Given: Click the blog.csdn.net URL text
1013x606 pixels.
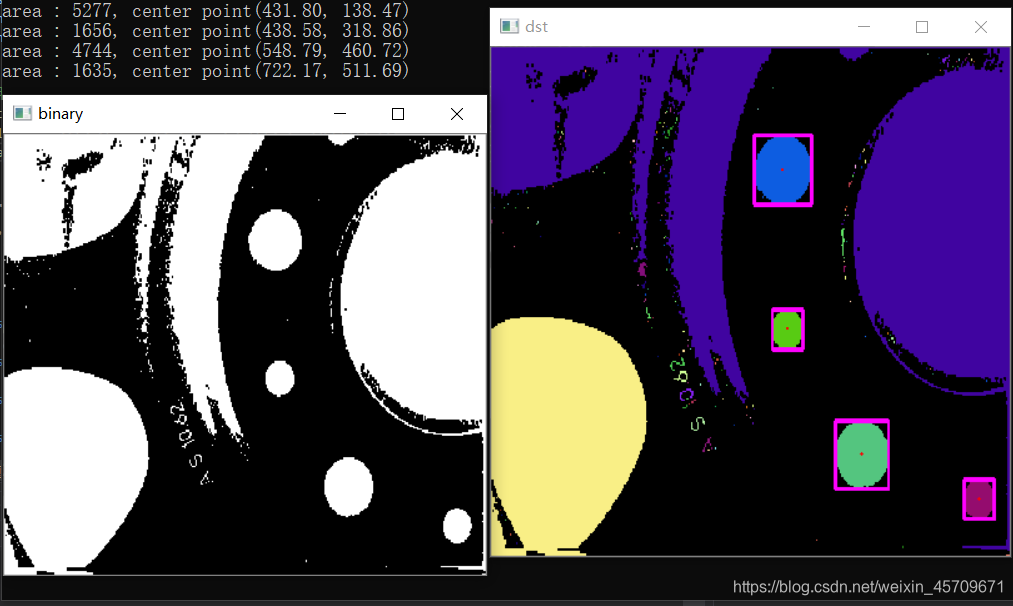Looking at the screenshot, I should [x=868, y=587].
